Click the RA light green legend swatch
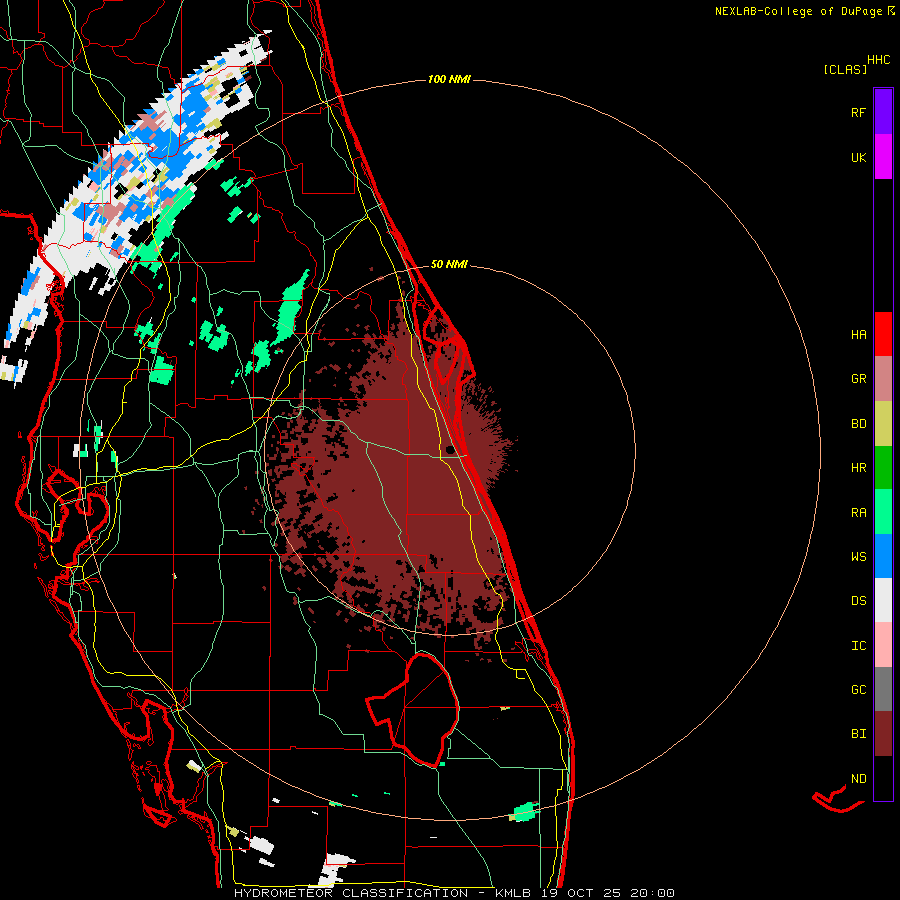Viewport: 900px width, 900px height. [x=883, y=512]
